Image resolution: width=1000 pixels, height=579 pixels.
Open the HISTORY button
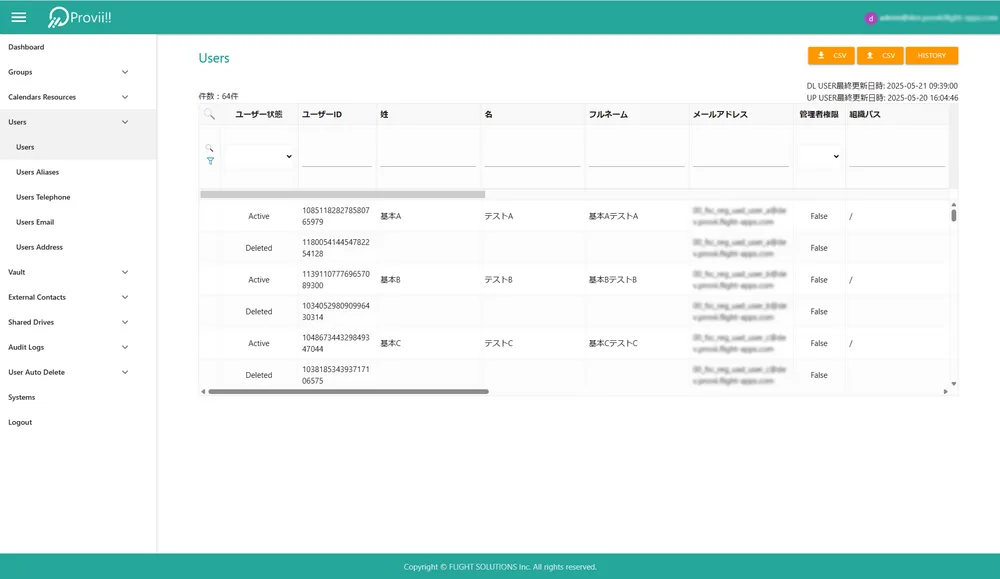click(x=932, y=55)
